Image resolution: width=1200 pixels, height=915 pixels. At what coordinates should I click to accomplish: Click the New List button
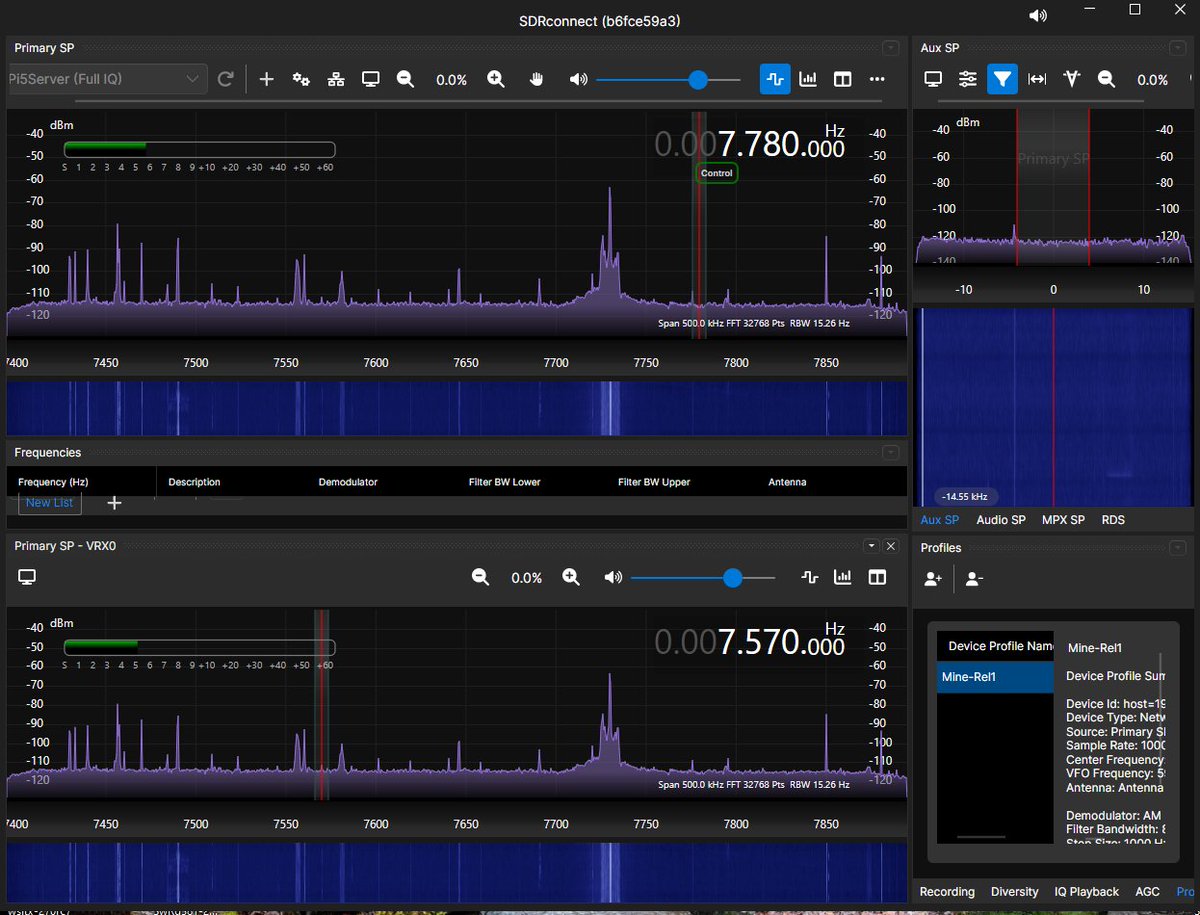pos(49,503)
